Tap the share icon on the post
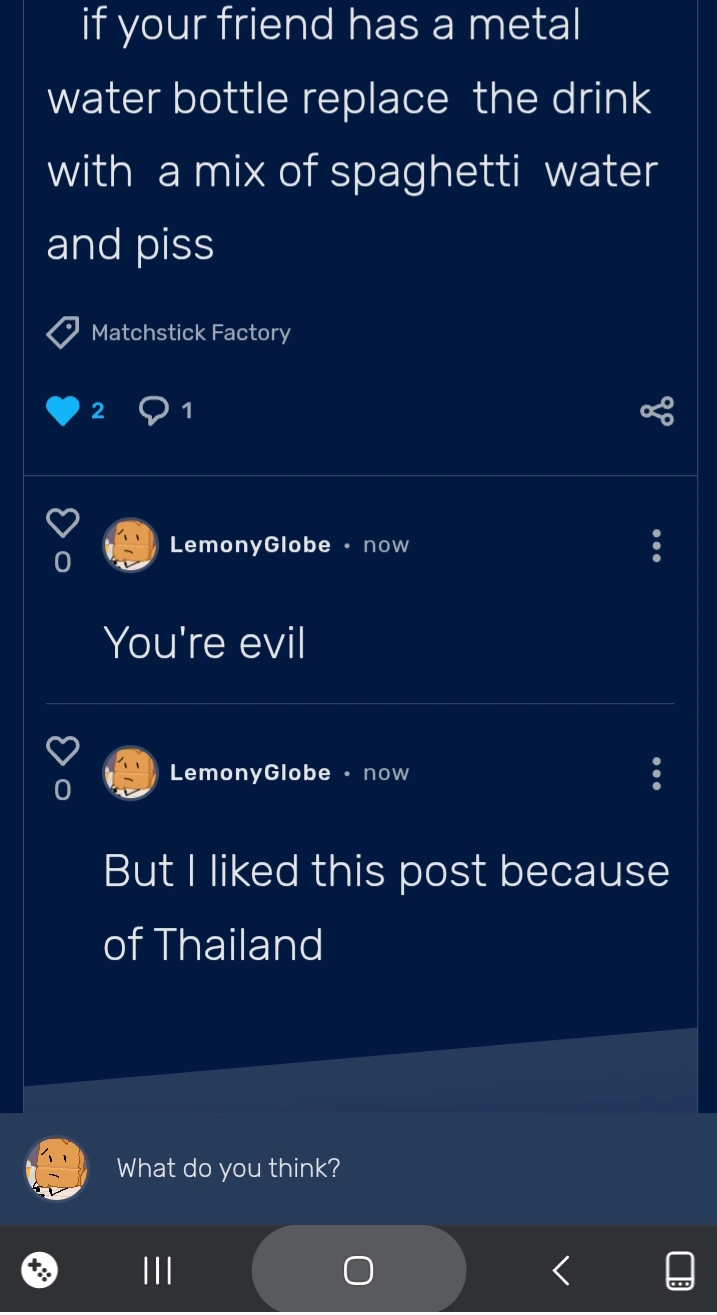The height and width of the screenshot is (1315, 717). tap(657, 411)
